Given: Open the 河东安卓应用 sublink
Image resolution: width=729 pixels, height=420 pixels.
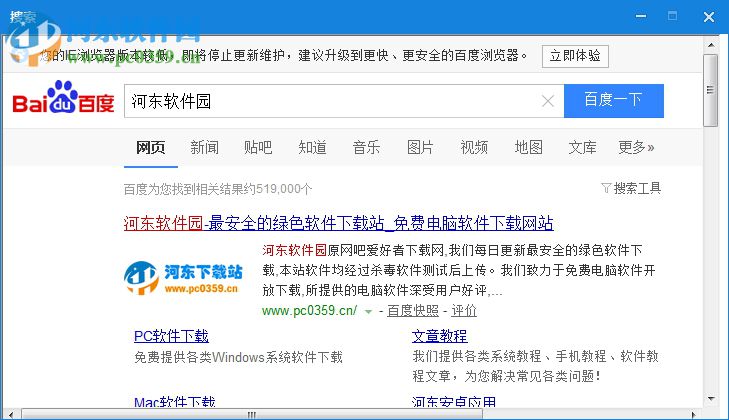Looking at the screenshot, I should click(x=454, y=401).
